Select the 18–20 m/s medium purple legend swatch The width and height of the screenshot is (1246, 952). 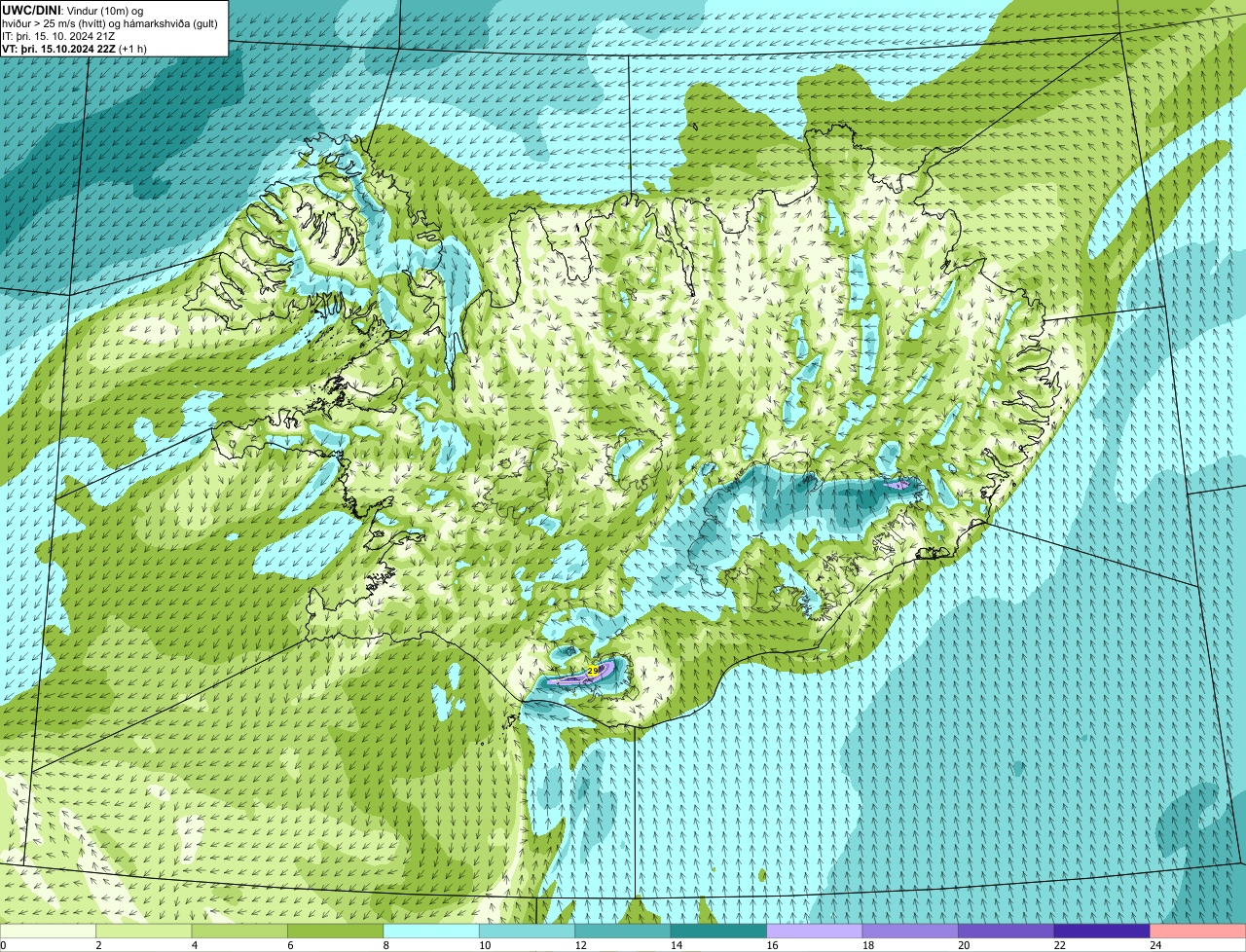pyautogui.click(x=911, y=932)
